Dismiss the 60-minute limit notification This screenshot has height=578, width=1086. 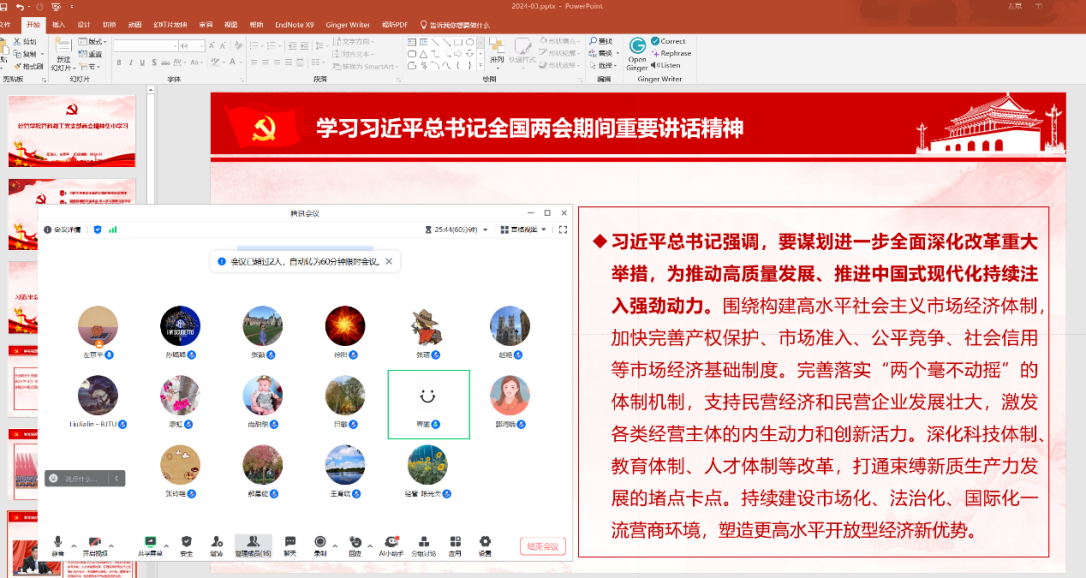coord(389,261)
